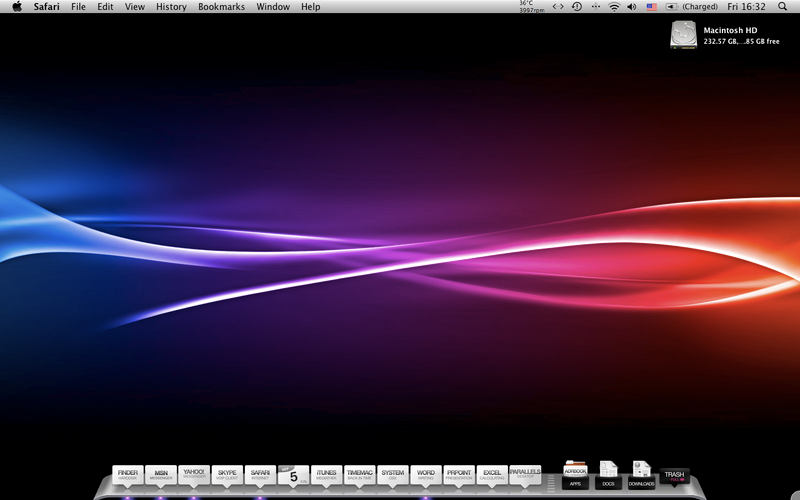Open Spotlight search magnifier
800x500 pixels.
pos(782,7)
